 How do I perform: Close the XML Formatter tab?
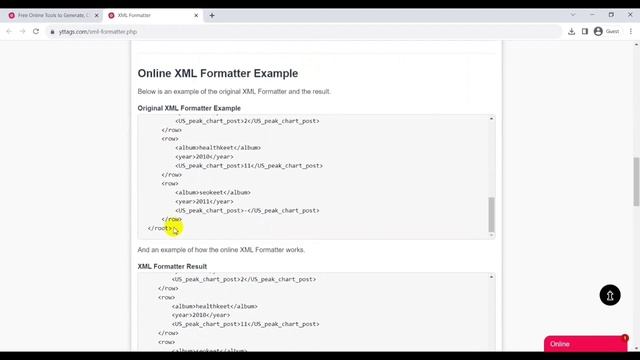point(196,16)
